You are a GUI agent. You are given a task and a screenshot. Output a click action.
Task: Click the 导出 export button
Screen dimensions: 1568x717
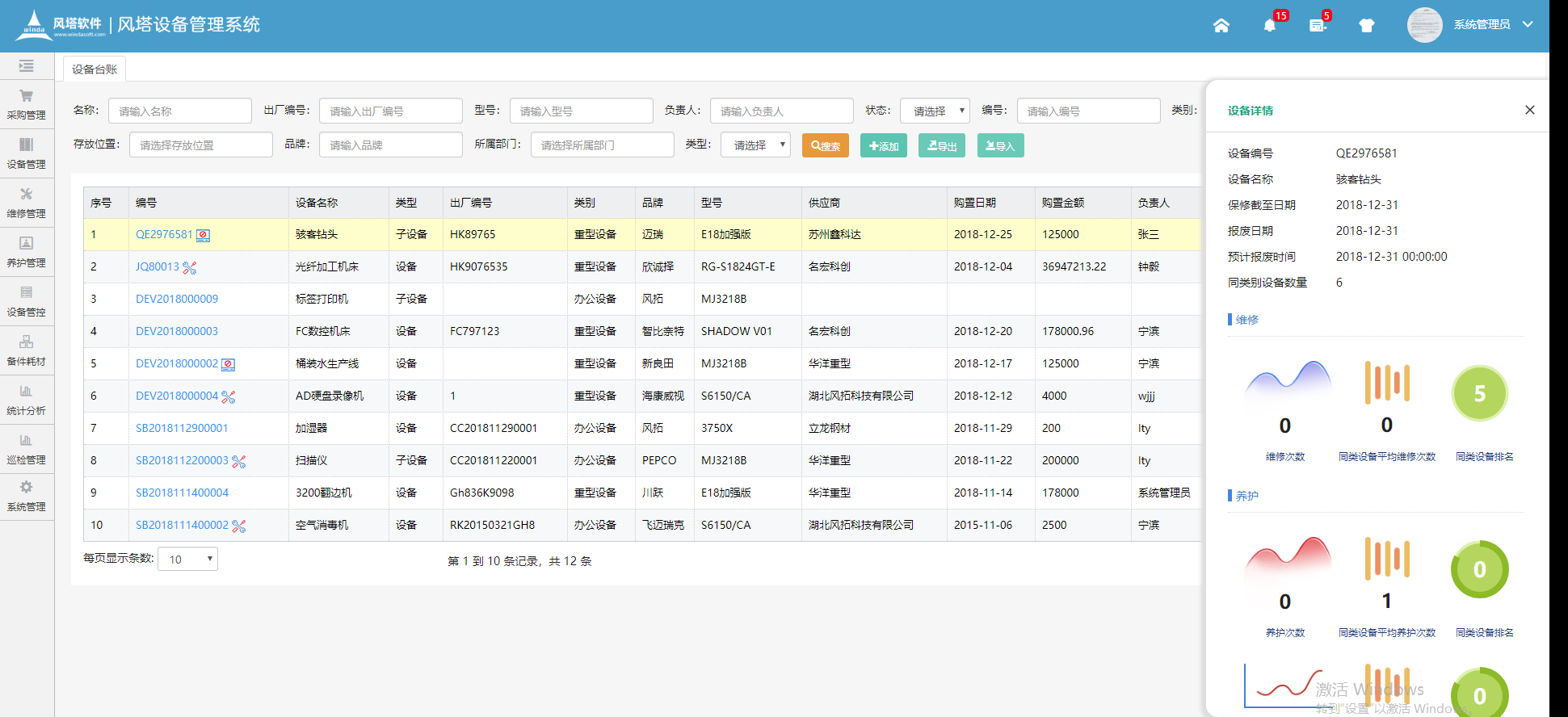(942, 146)
